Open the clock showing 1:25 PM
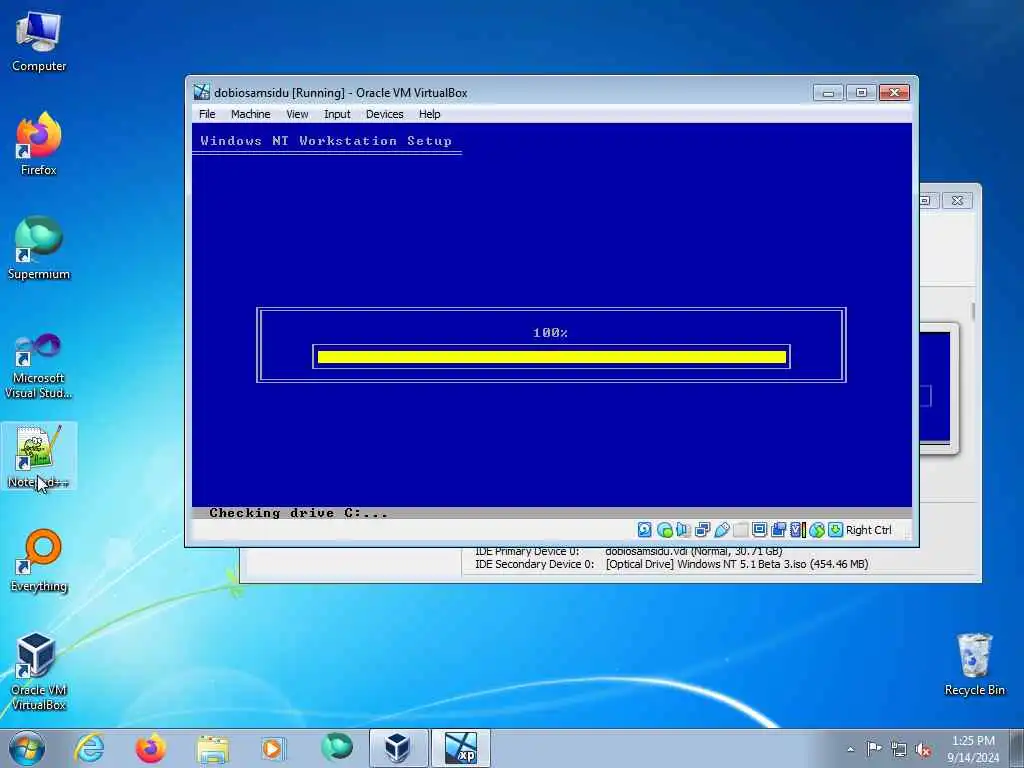The height and width of the screenshot is (768, 1024). [x=973, y=749]
